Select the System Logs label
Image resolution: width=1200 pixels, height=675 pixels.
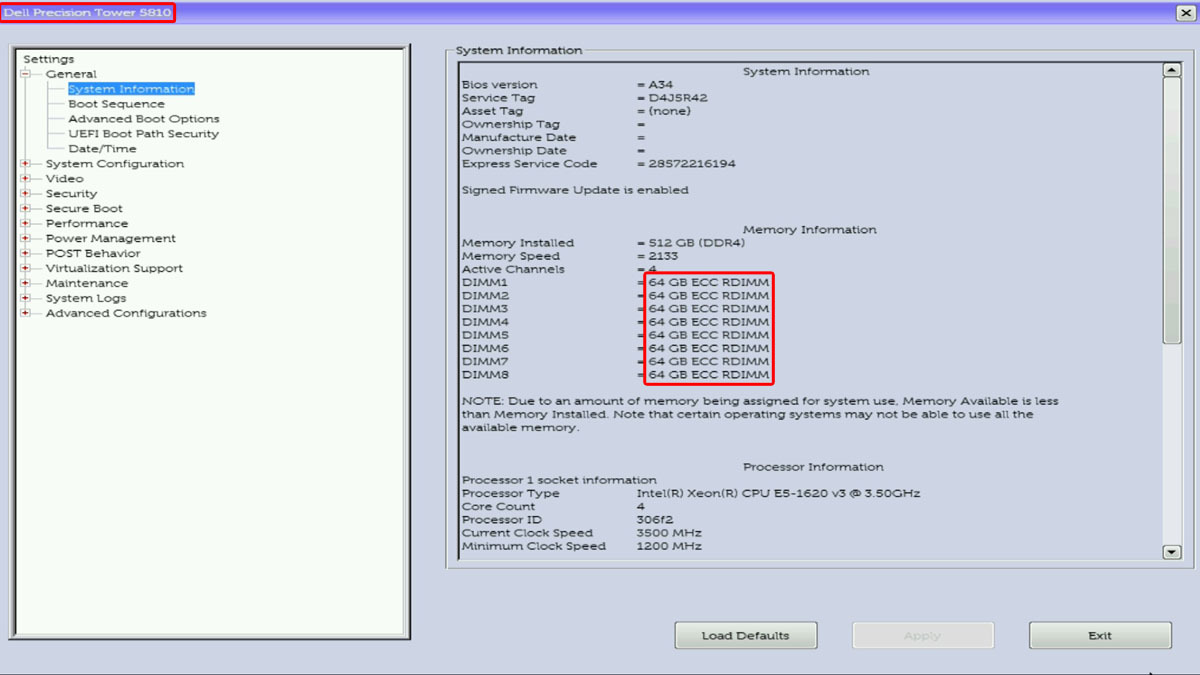[x=86, y=299]
